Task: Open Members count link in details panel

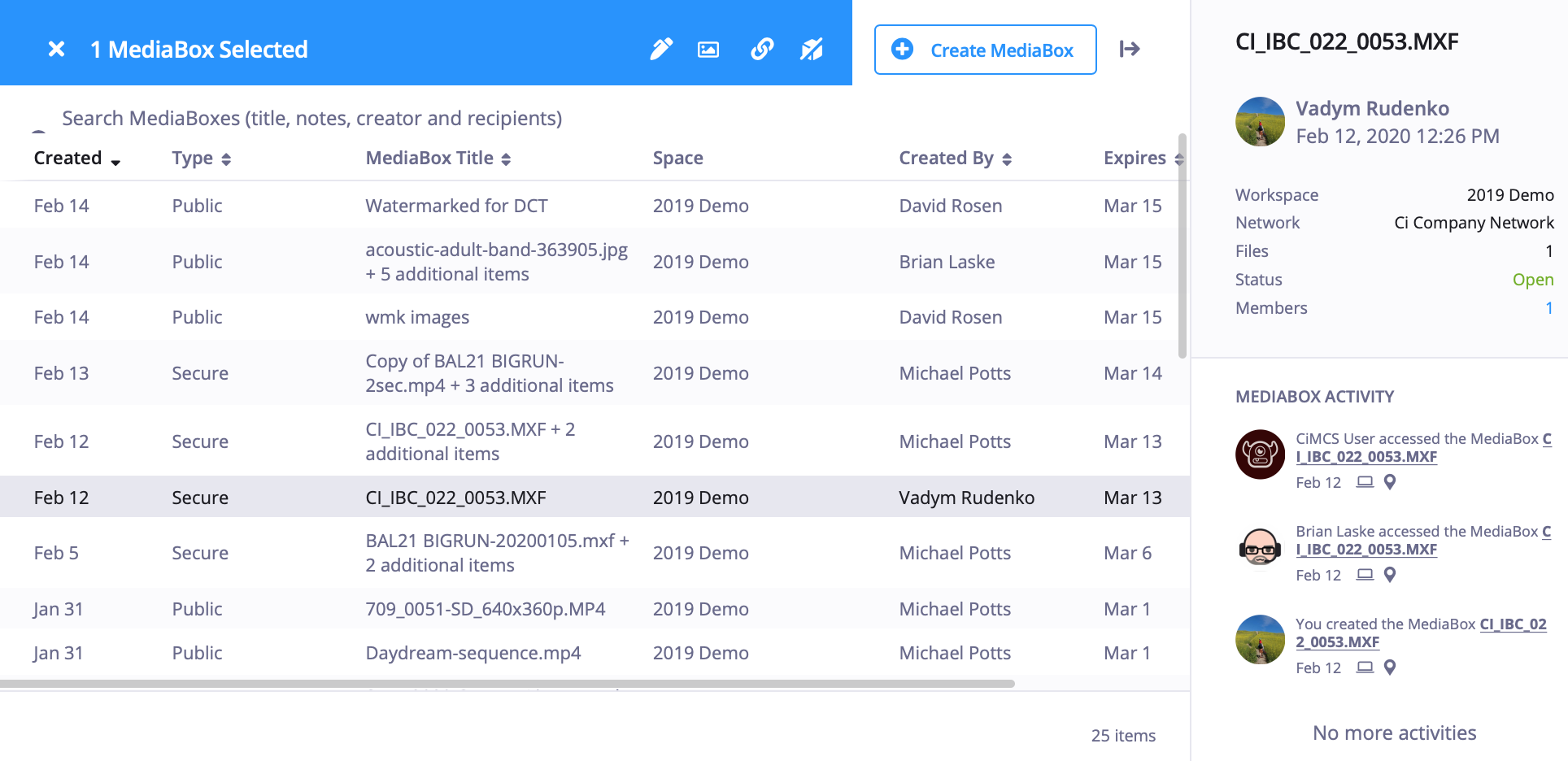Action: click(1548, 308)
